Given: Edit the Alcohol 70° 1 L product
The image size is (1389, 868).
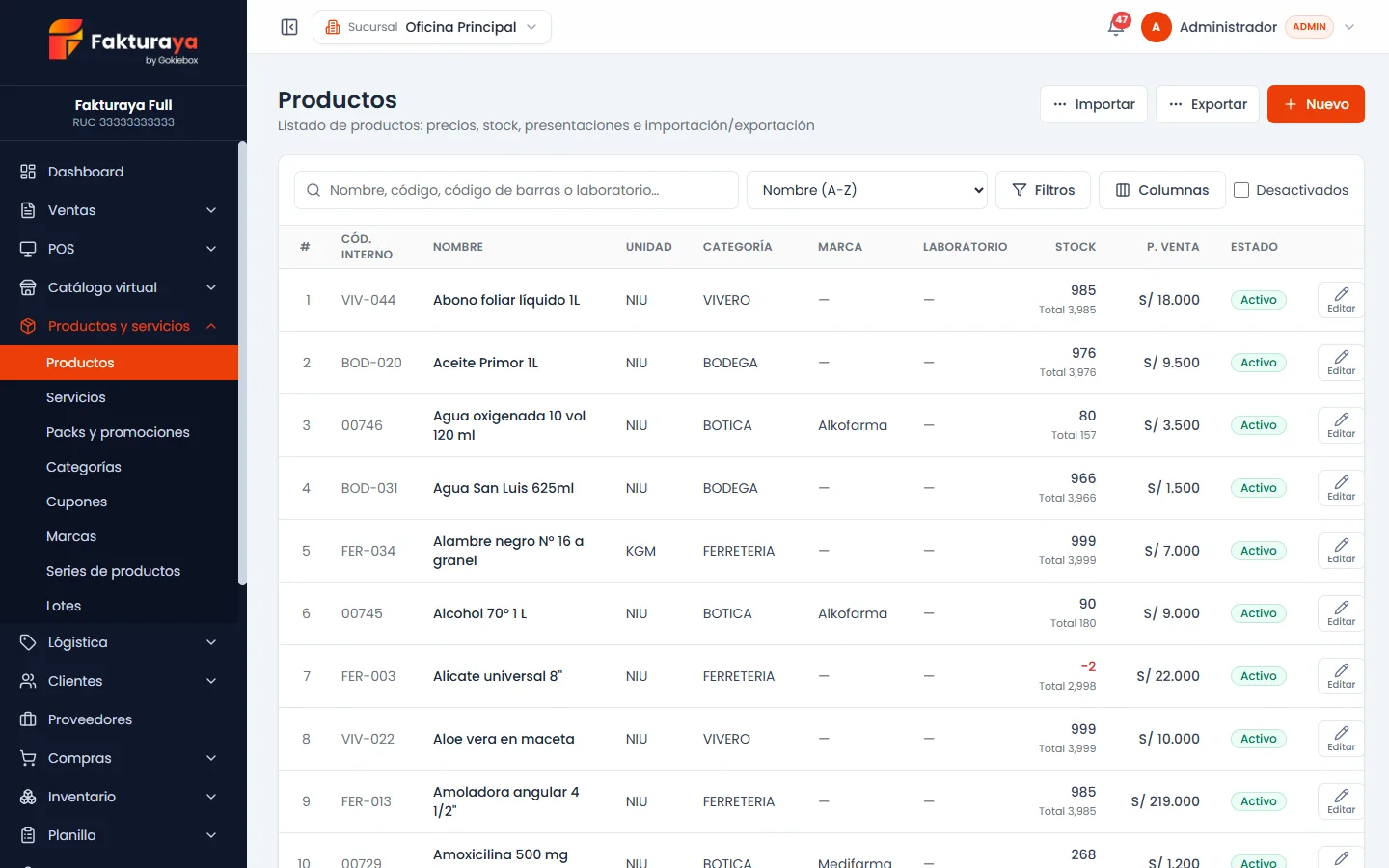Looking at the screenshot, I should coord(1341,613).
